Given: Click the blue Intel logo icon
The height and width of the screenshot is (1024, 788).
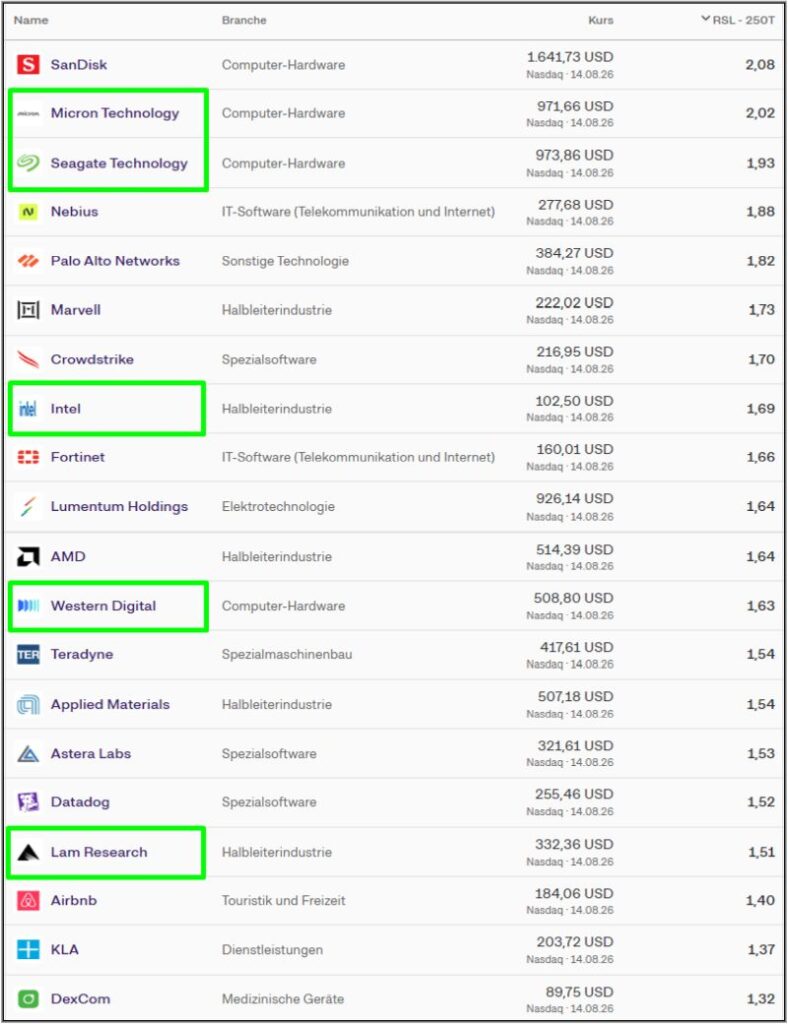Looking at the screenshot, I should [28, 408].
